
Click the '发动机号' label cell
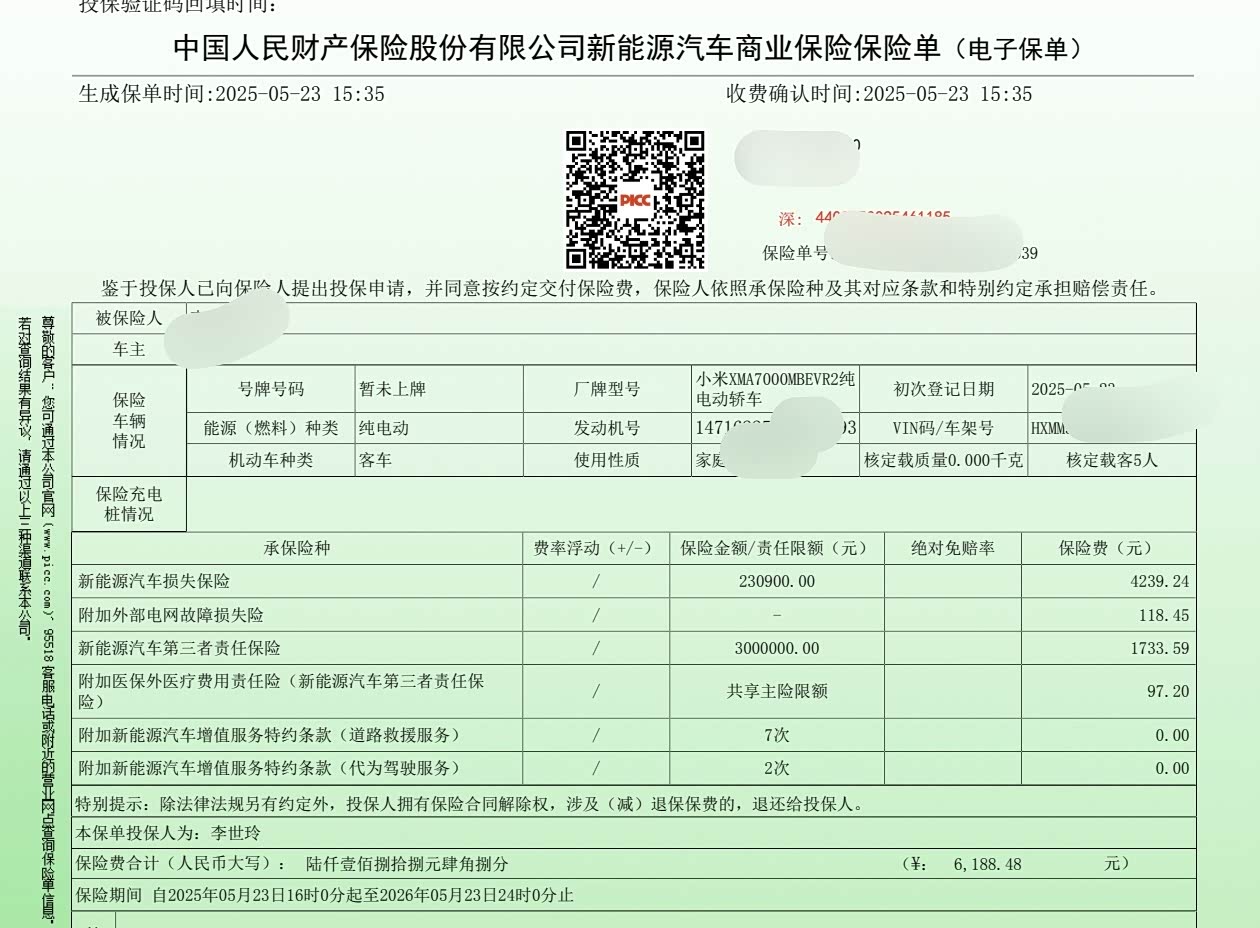[607, 428]
